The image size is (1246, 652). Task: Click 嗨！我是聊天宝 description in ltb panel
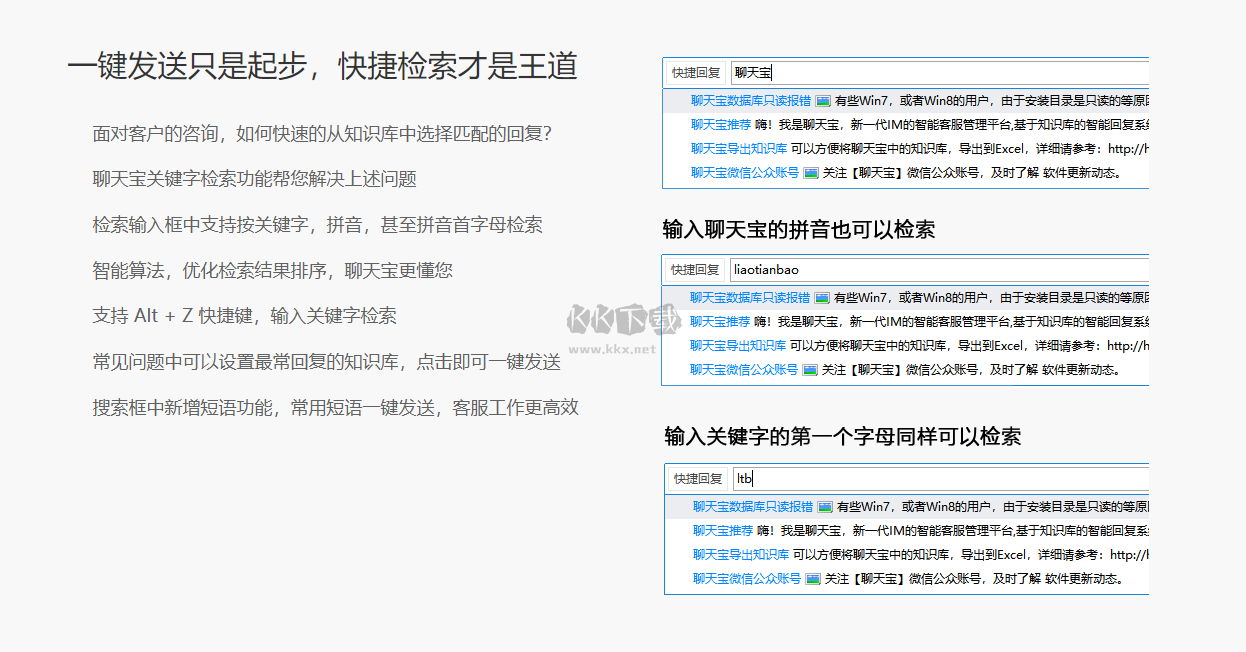953,531
